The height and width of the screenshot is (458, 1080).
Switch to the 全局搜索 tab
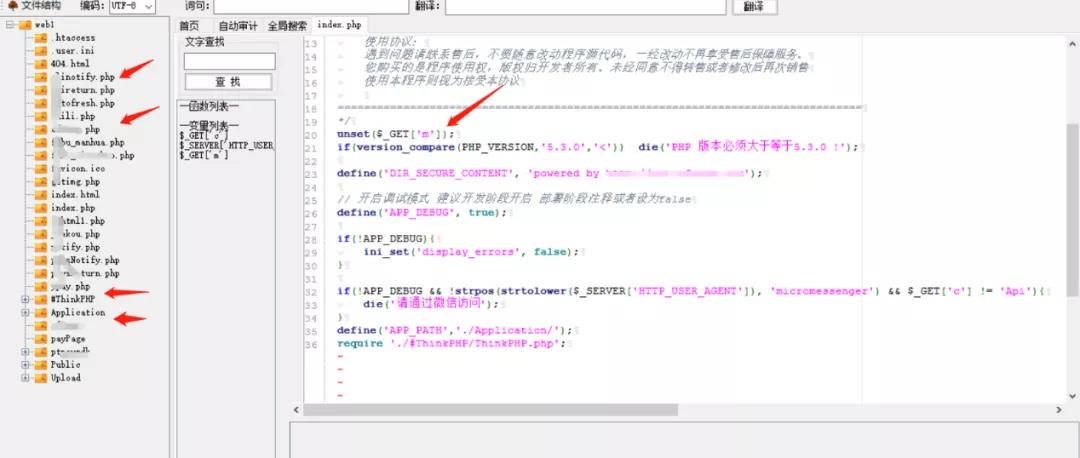click(x=287, y=25)
